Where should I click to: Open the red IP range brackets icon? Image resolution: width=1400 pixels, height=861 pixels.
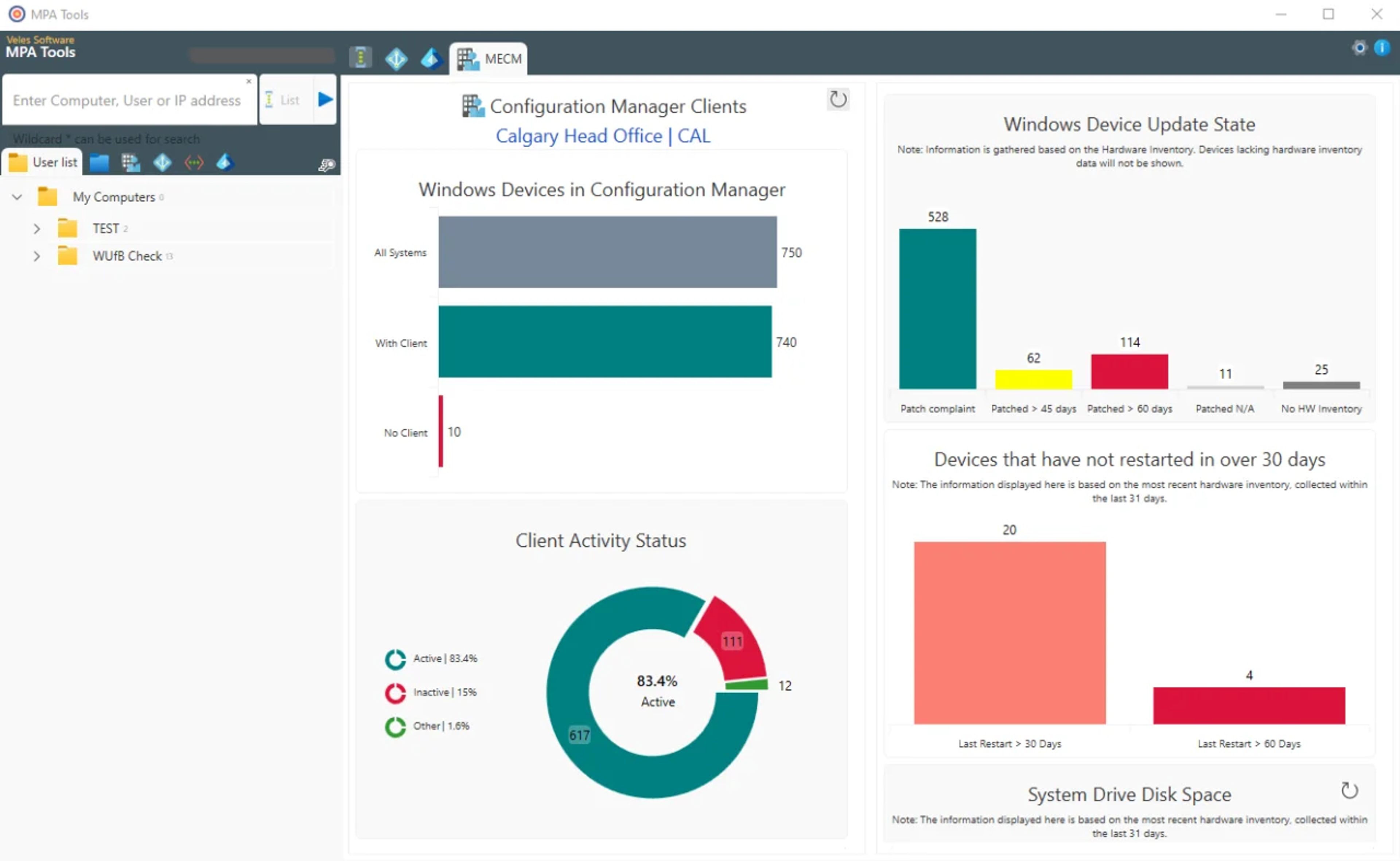194,163
